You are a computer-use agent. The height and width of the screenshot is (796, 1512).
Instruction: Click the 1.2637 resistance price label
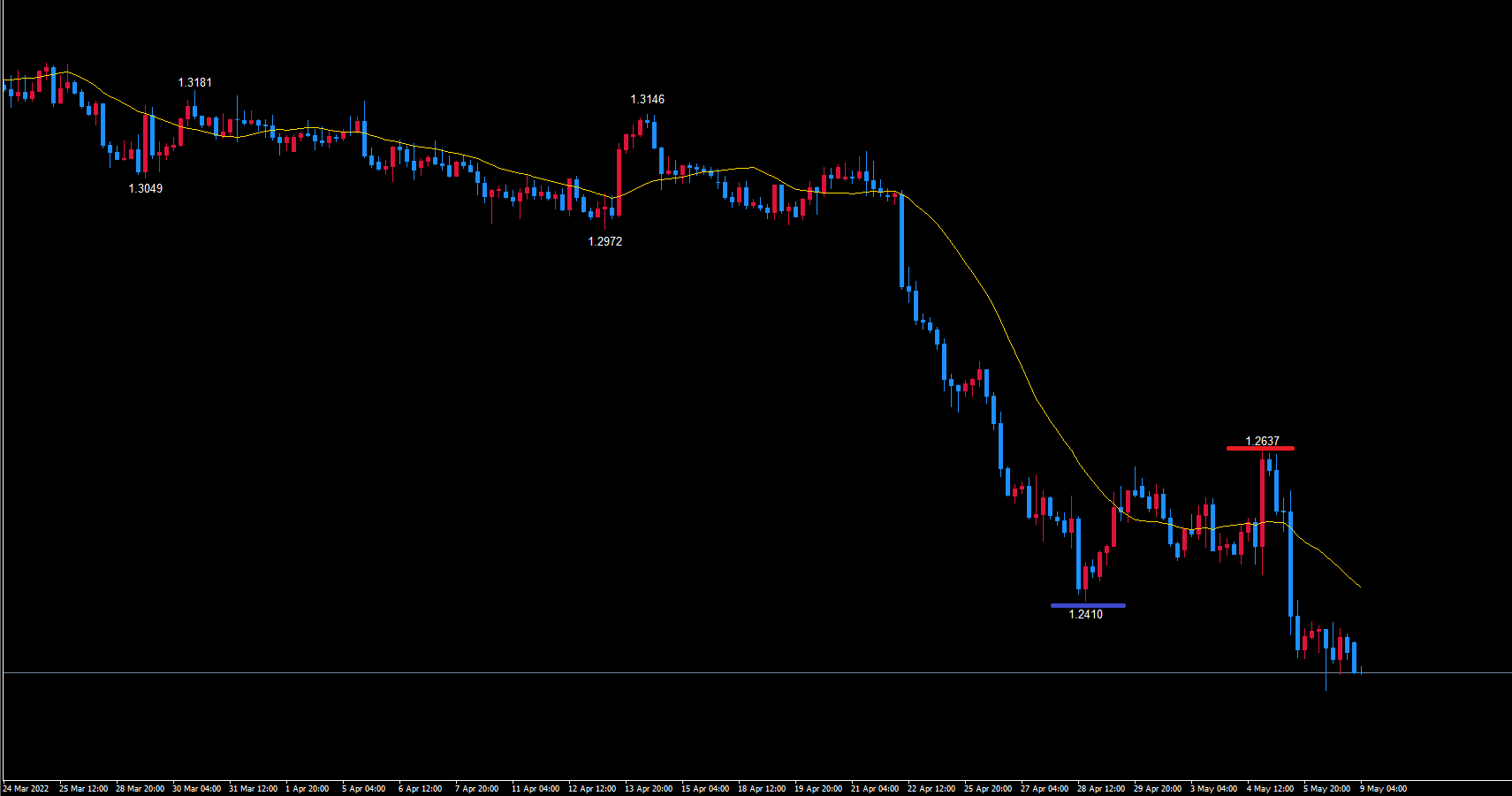[1262, 441]
